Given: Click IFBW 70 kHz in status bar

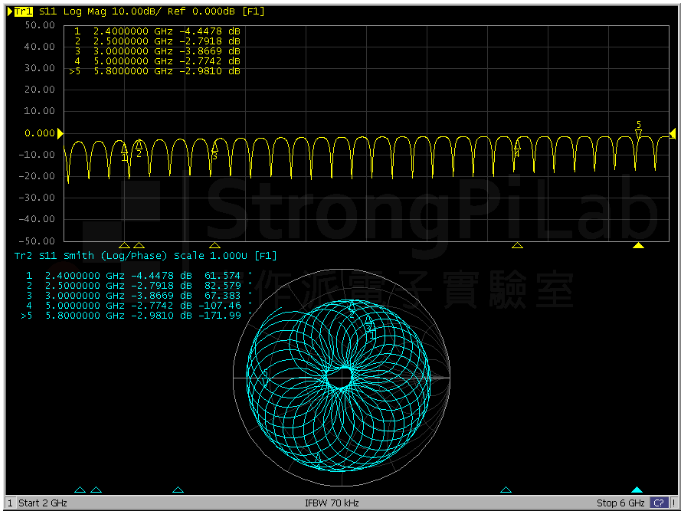Looking at the screenshot, I should point(332,503).
